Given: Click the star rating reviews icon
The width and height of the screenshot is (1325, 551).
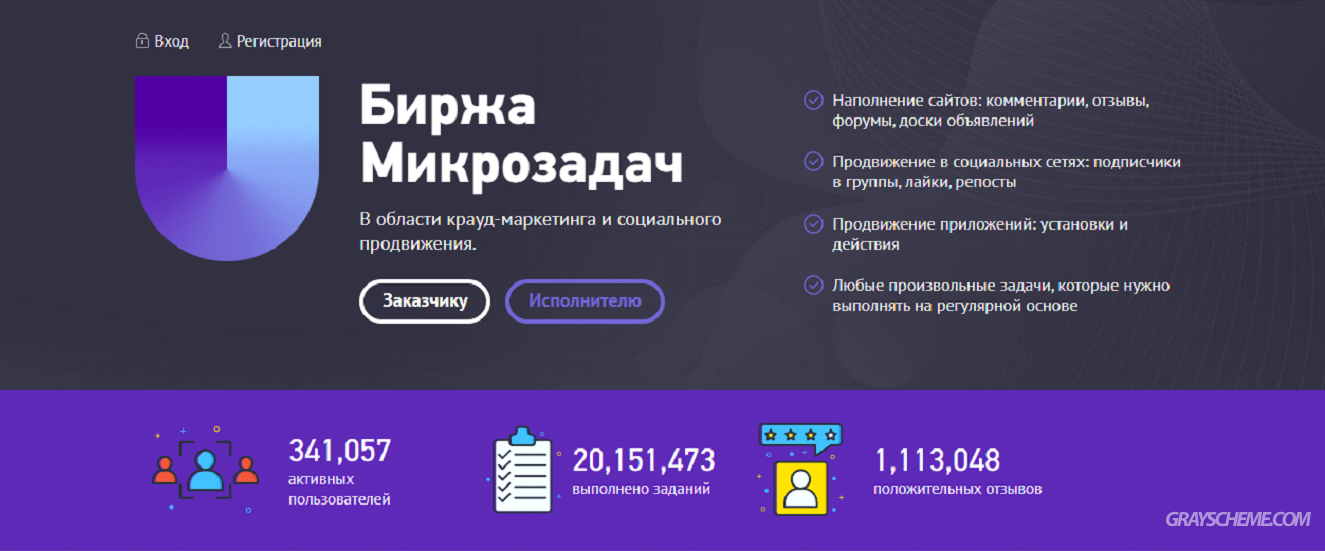Looking at the screenshot, I should [801, 468].
